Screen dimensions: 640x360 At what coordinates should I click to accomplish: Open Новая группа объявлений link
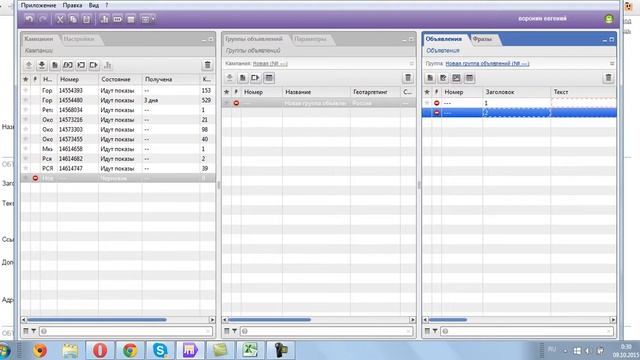(x=487, y=63)
